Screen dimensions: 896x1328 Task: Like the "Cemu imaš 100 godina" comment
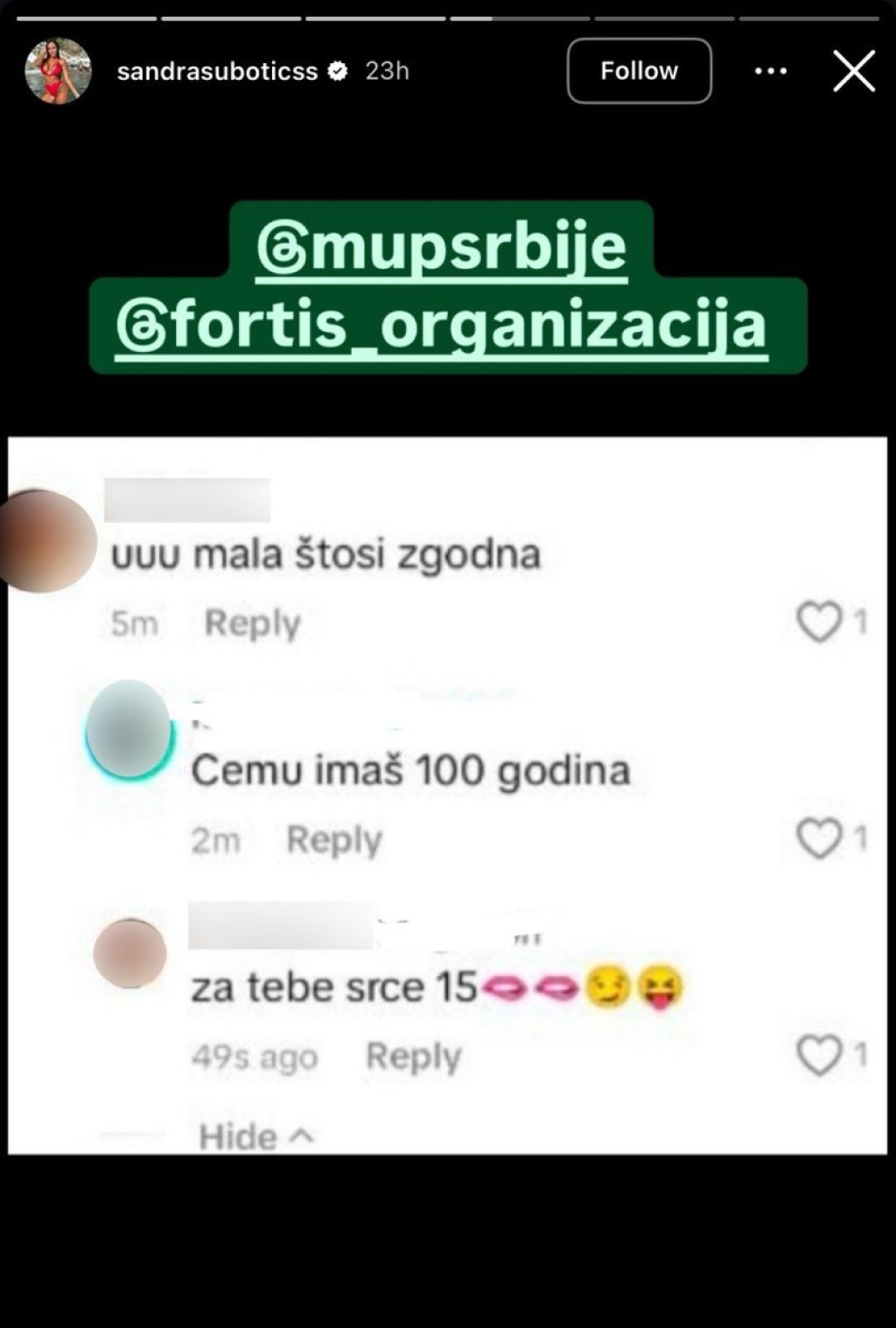(x=819, y=839)
